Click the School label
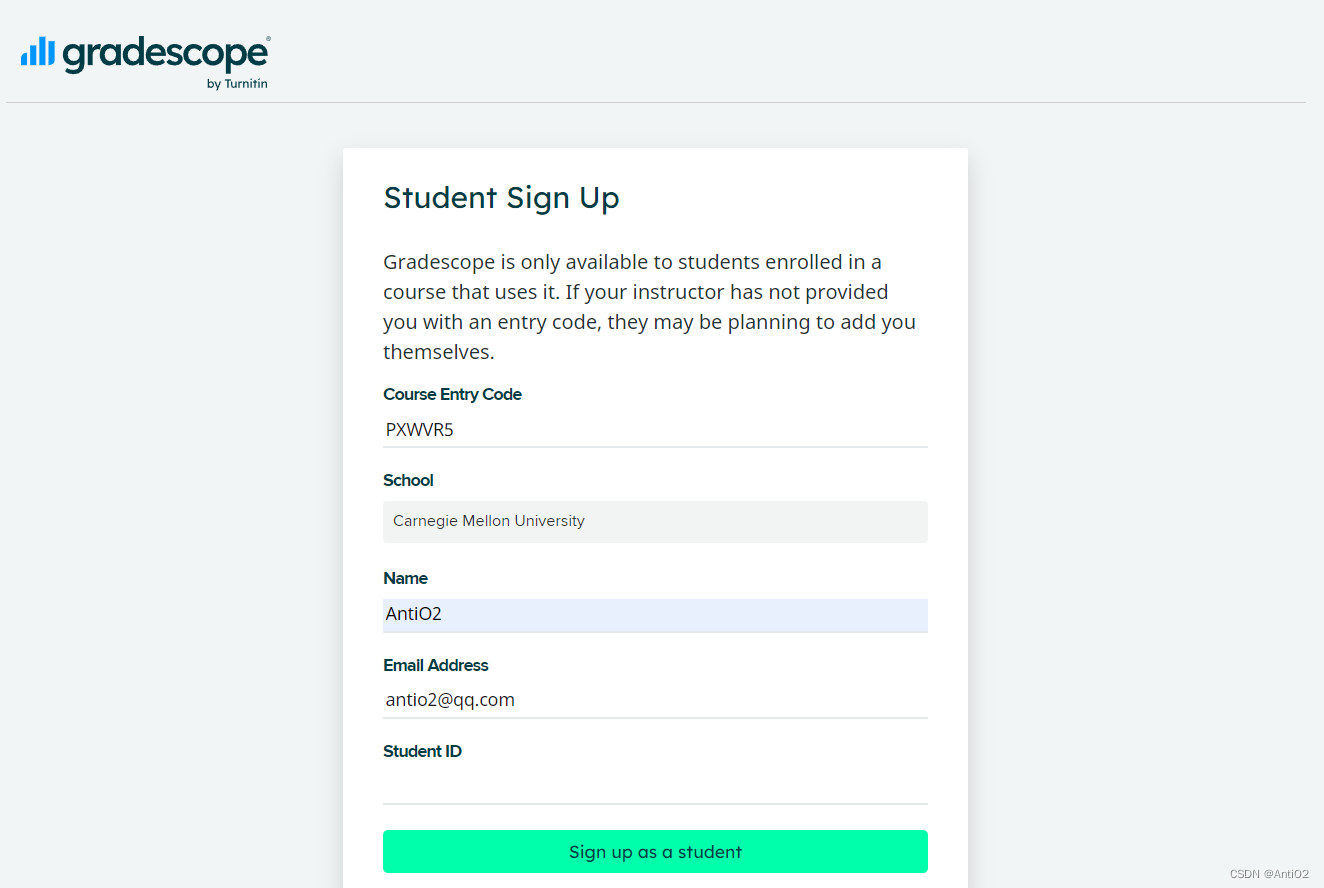 point(408,480)
